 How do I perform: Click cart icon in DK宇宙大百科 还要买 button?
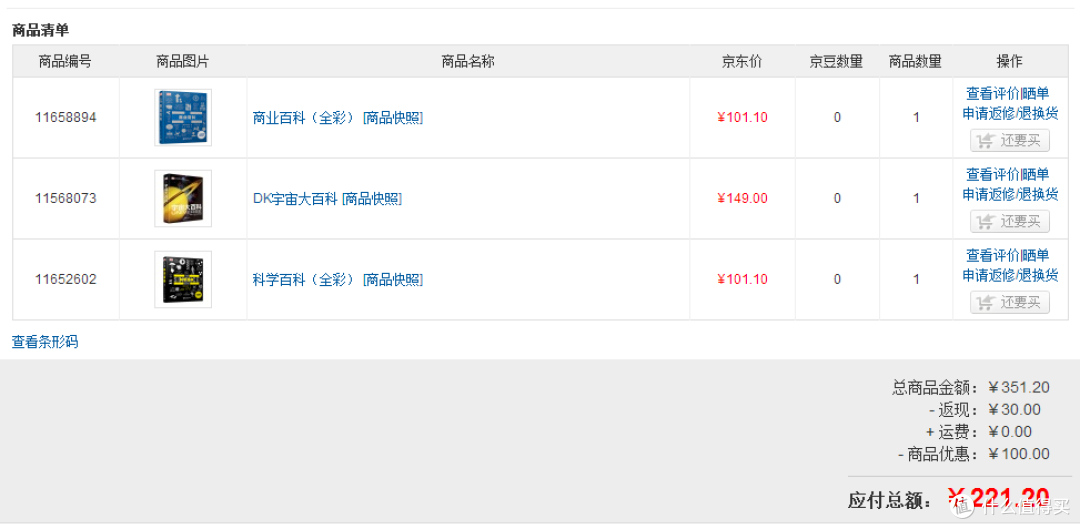click(985, 222)
